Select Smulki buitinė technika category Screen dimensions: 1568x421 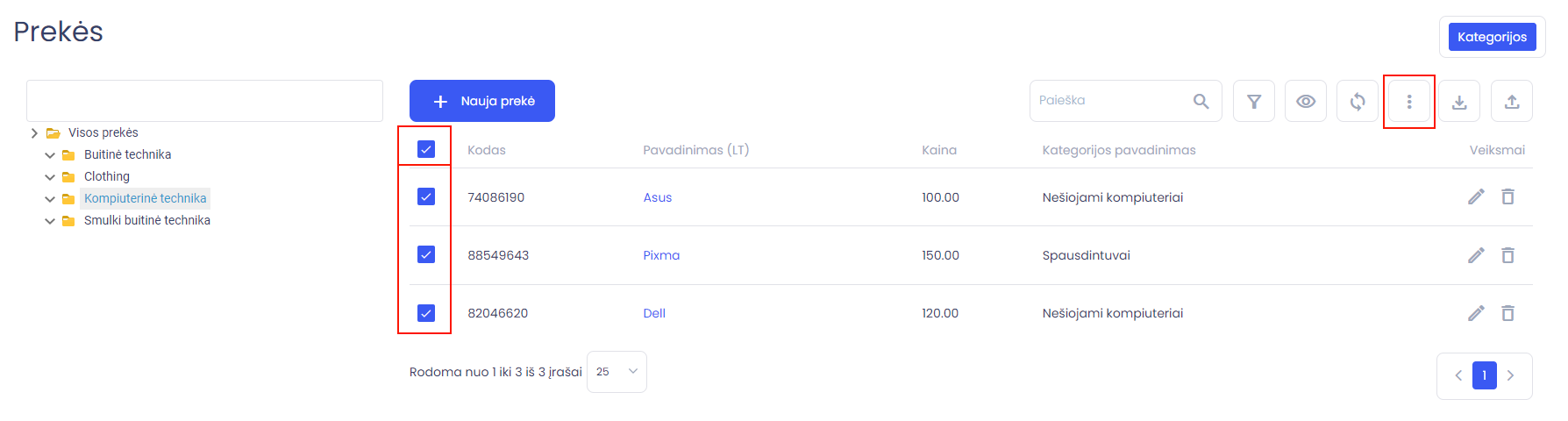click(x=147, y=220)
